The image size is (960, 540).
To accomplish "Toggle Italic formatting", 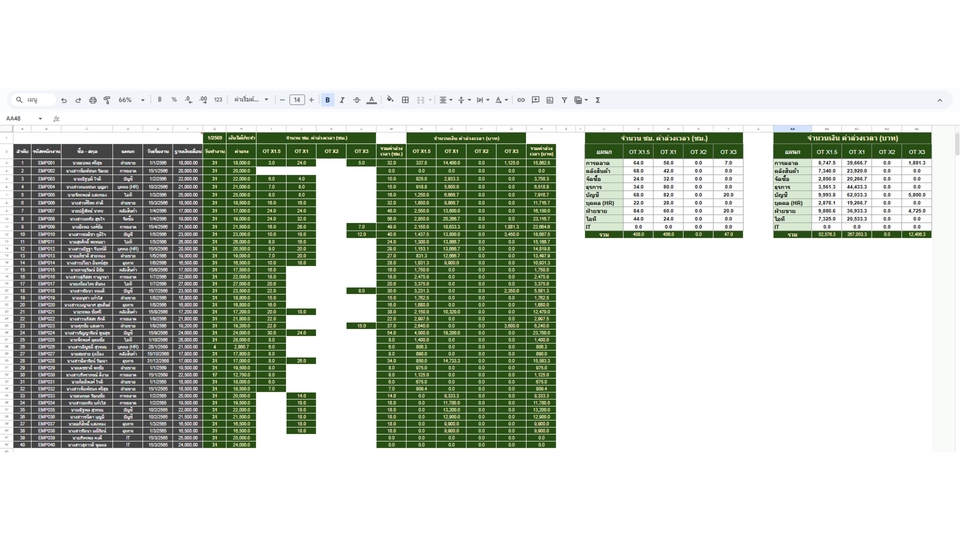I will 342,100.
